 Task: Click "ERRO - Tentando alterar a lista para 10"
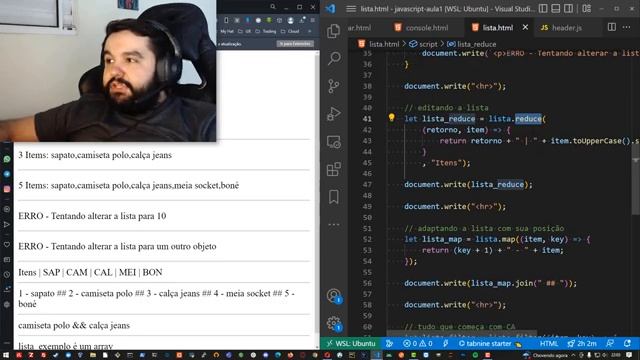tap(92, 216)
